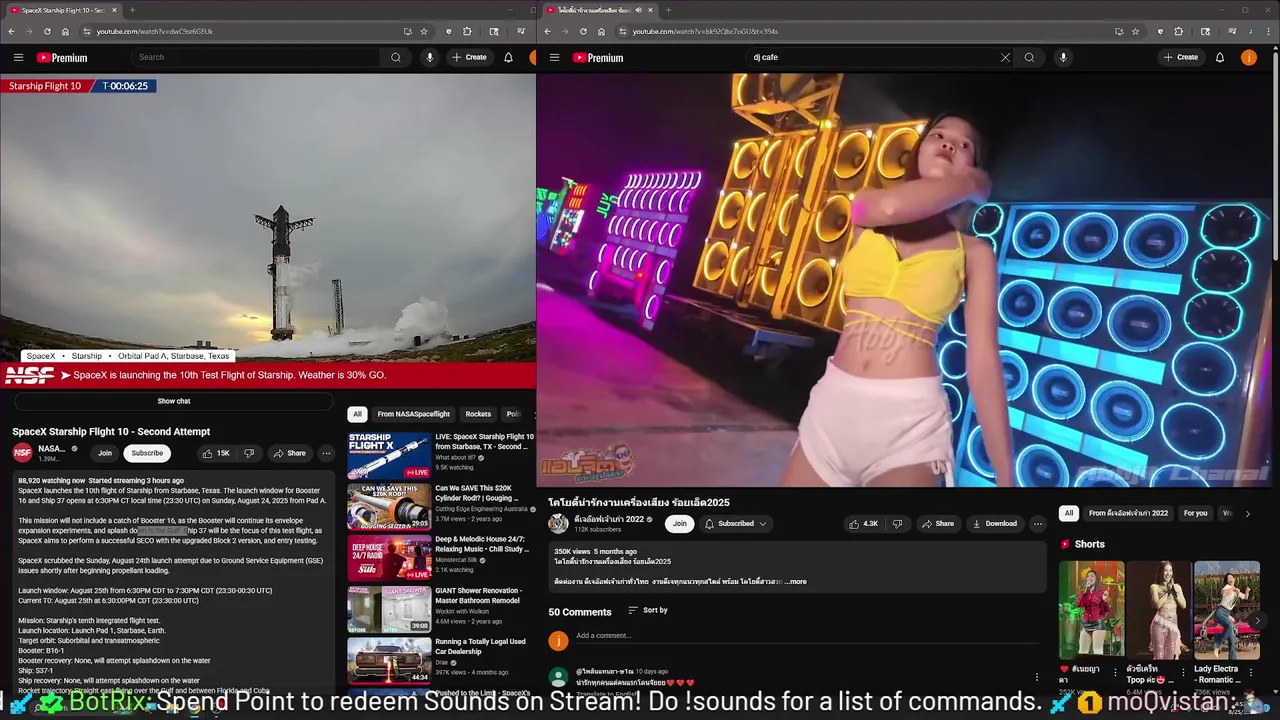Click Create button in left window
This screenshot has width=1280, height=720.
(x=469, y=57)
